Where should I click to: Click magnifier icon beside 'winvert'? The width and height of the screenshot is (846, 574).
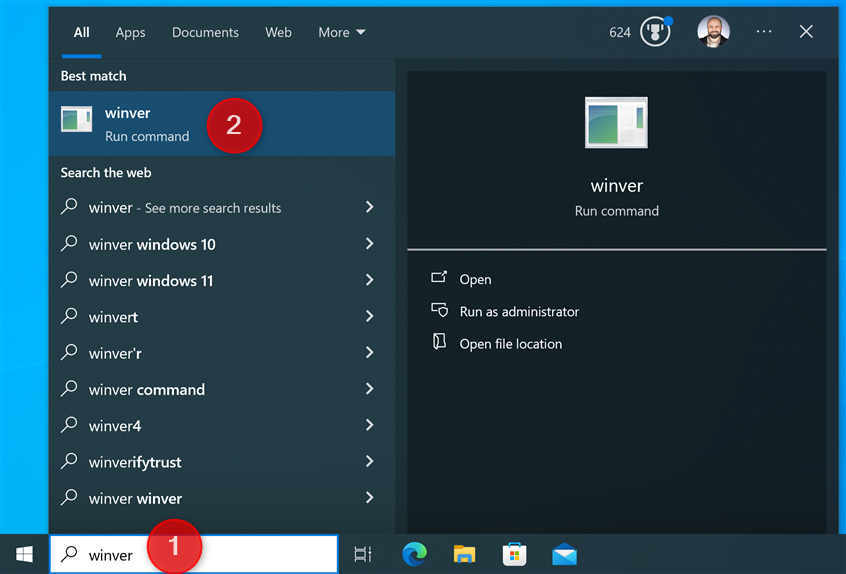coord(69,315)
